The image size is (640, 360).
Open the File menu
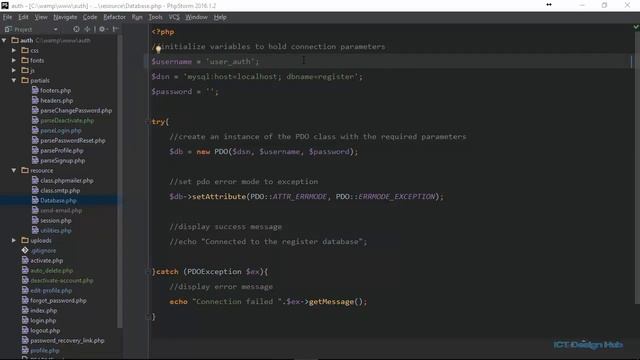[7, 17]
